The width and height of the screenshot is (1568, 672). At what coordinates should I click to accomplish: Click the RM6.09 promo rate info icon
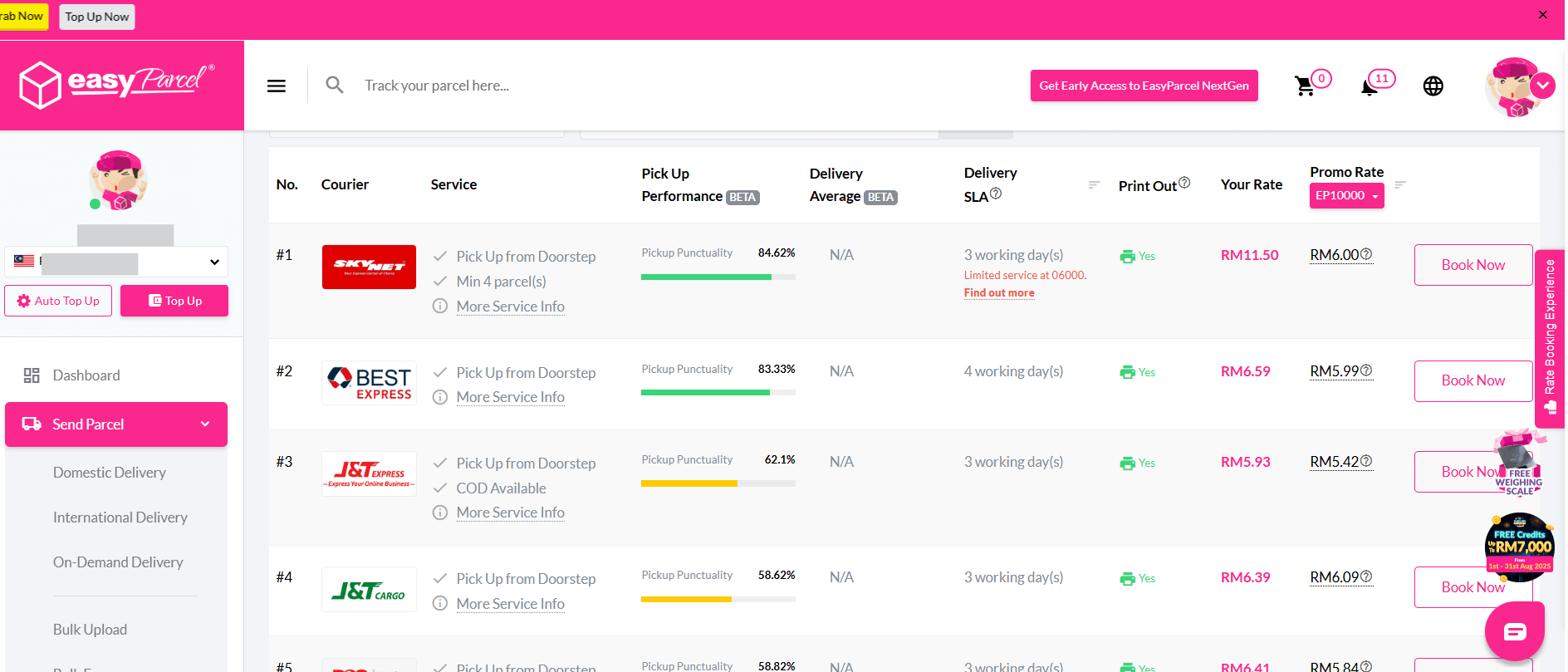pyautogui.click(x=1366, y=576)
